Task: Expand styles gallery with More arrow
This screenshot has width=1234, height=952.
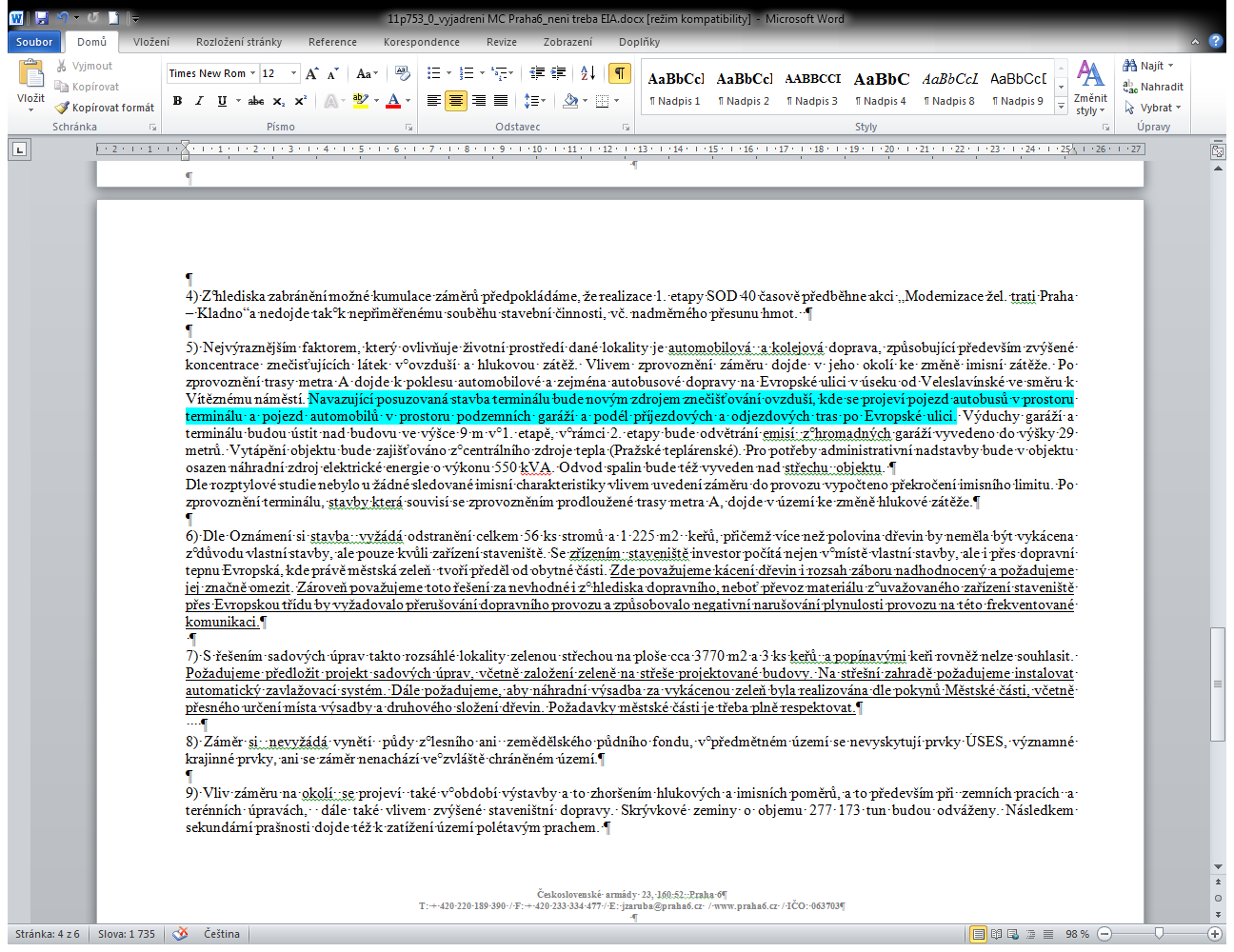Action: coord(1062,108)
